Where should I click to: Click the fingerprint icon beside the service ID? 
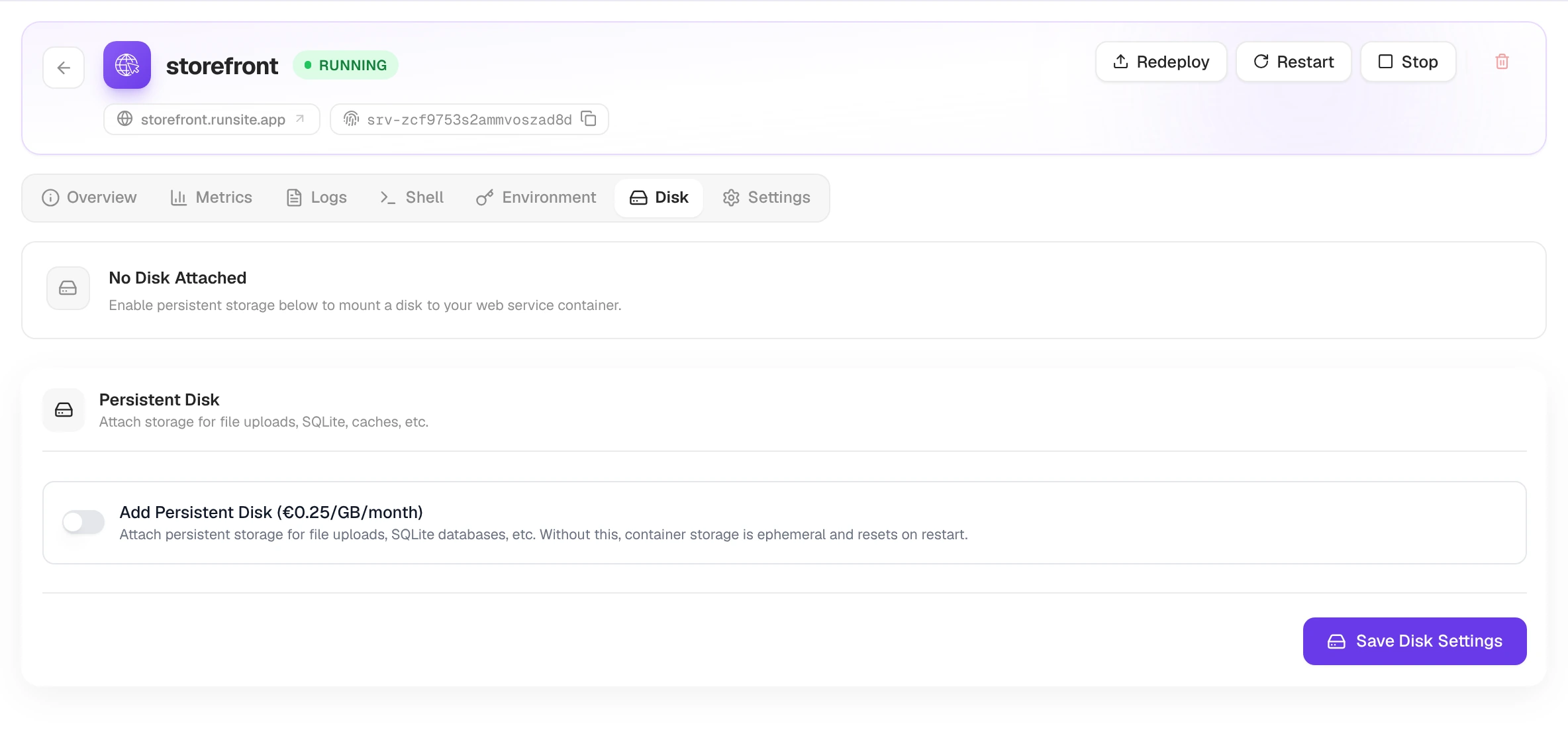pos(351,119)
